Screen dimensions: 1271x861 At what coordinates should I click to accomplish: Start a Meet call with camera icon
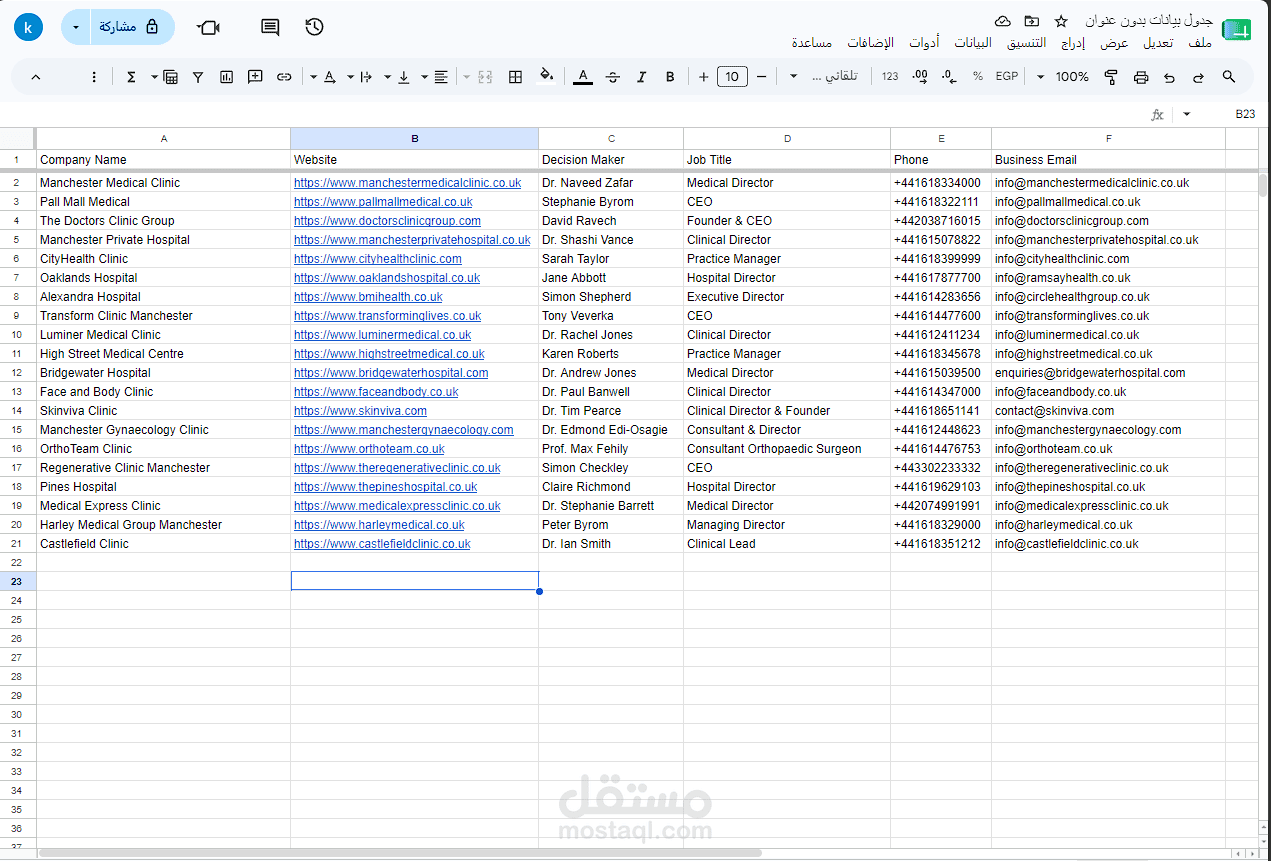tap(208, 27)
